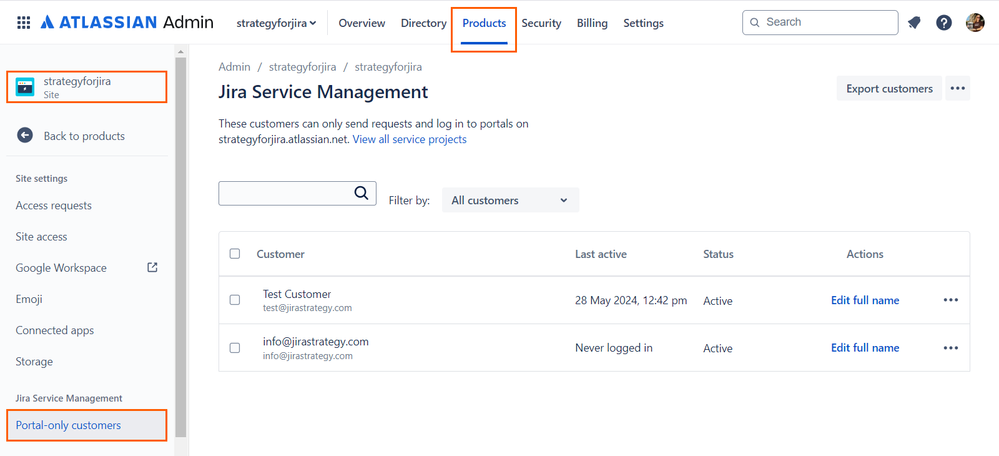Screen dimensions: 999x456
Task: Click the 28 May 2024, 12:42 pm cell
Action: click(x=631, y=300)
